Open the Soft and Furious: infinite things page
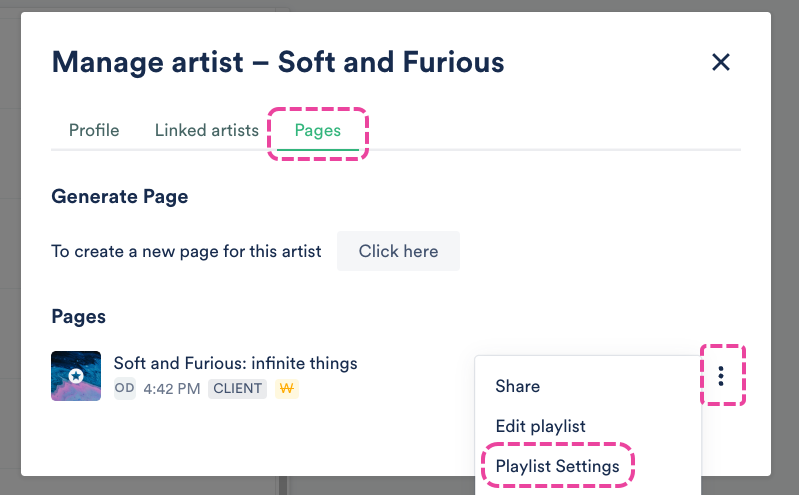Screen dimensions: 799x495 click(235, 363)
